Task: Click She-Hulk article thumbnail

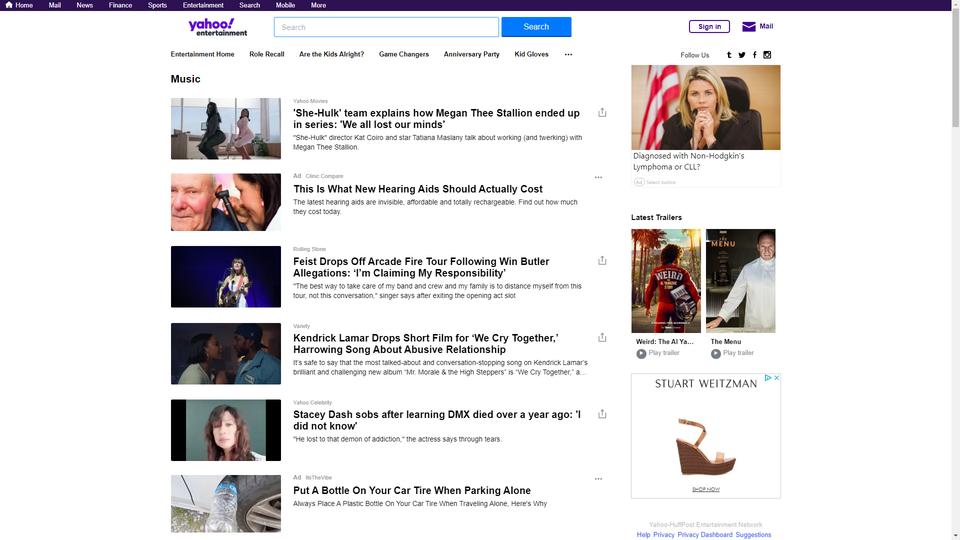Action: tap(226, 129)
